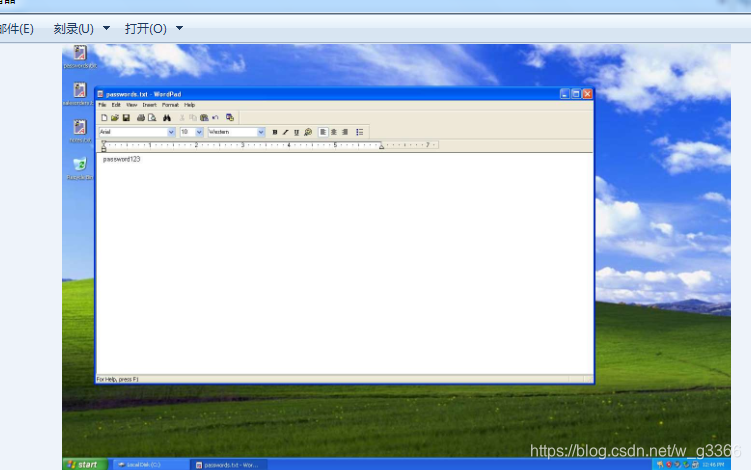Image resolution: width=751 pixels, height=470 pixels.
Task: Expand the Arial font name dropdown
Action: point(171,132)
